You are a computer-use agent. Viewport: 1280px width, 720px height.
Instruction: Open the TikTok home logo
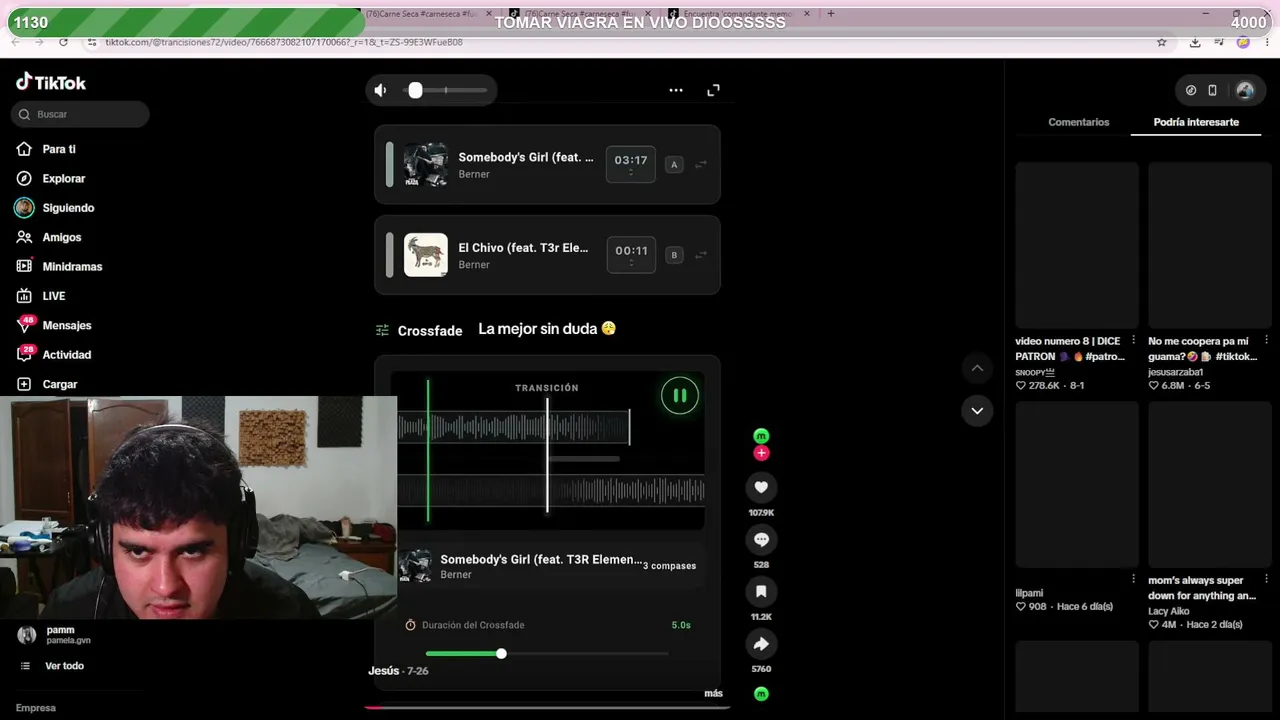(51, 82)
